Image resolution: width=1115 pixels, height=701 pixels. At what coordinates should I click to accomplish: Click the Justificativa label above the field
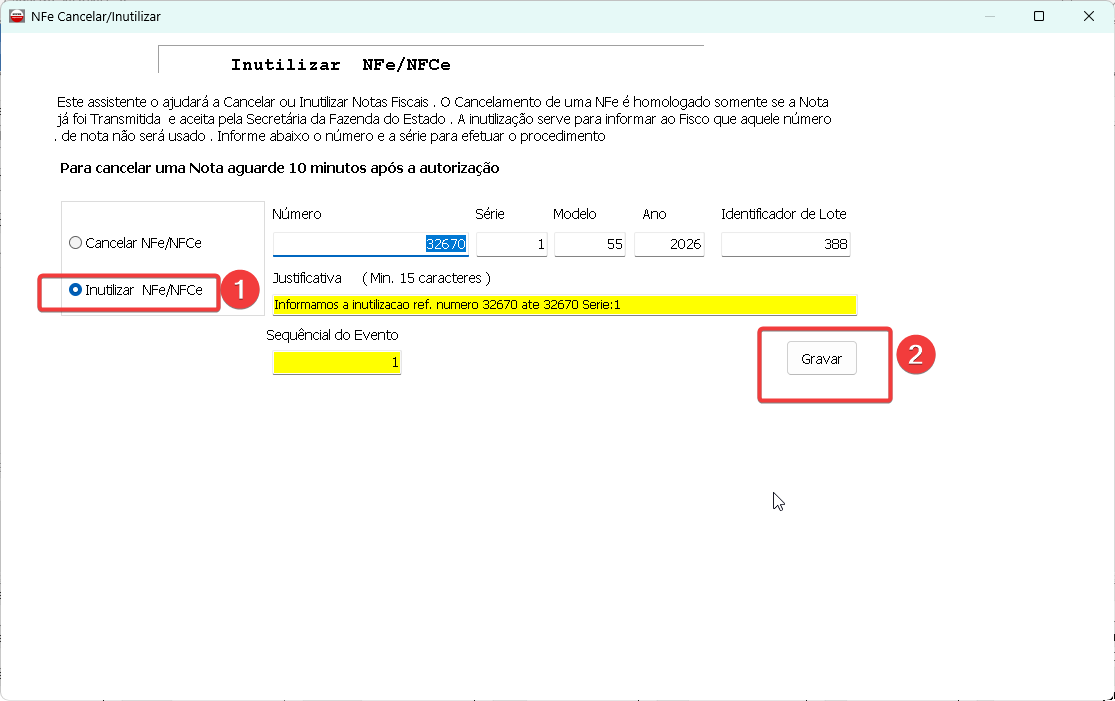(307, 277)
